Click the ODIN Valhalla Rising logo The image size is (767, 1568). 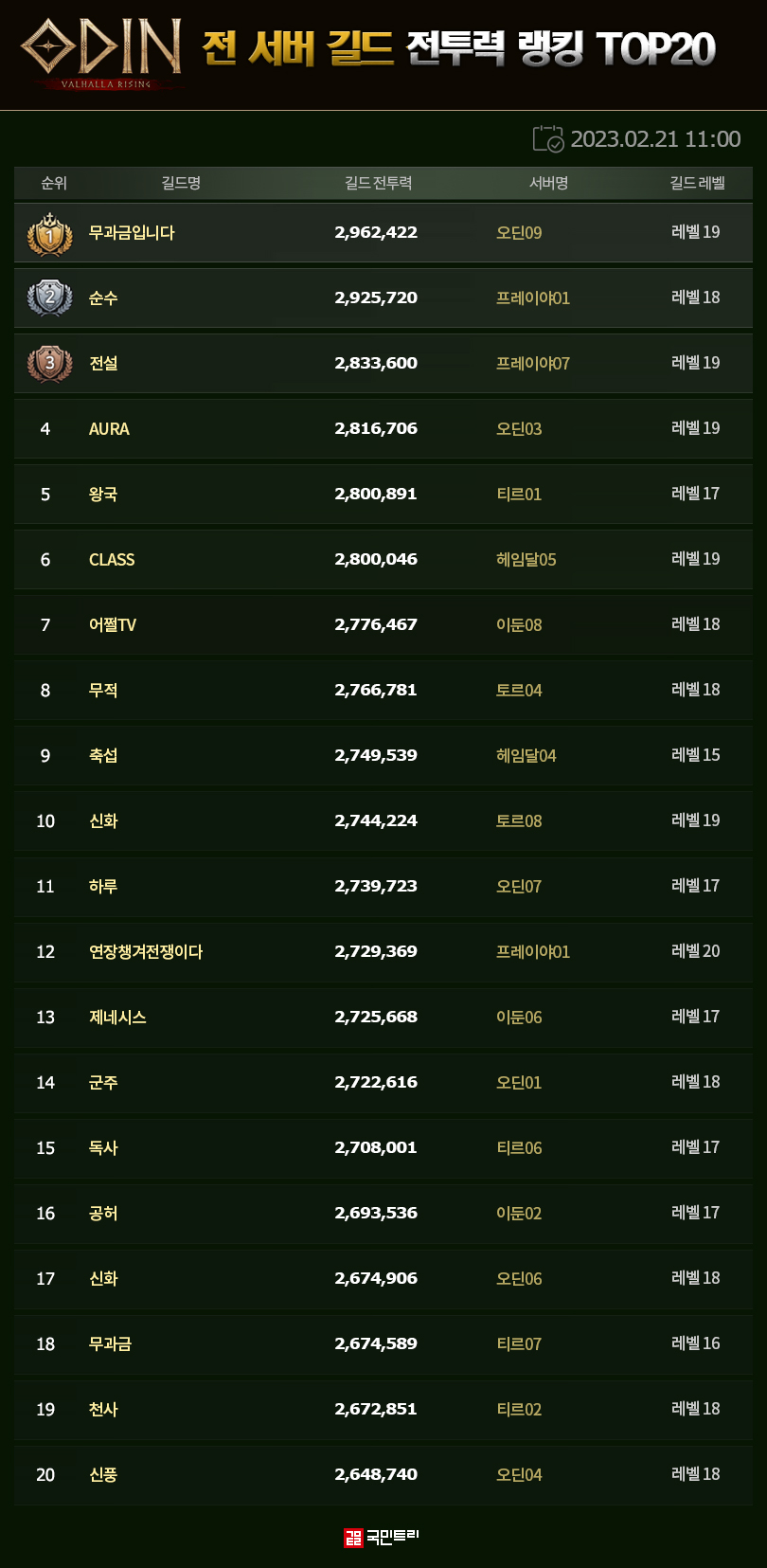coord(101,52)
